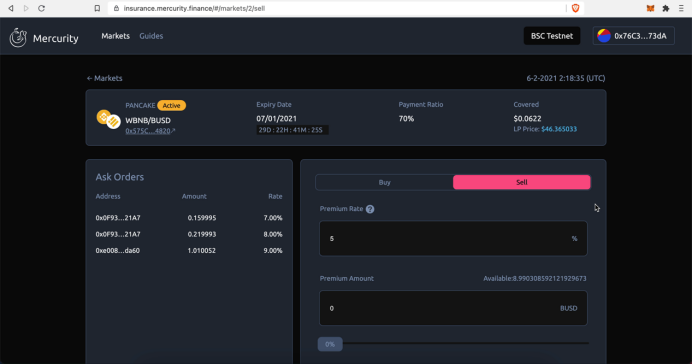The height and width of the screenshot is (364, 692).
Task: Click the BSC Testnet network button
Action: coord(552,36)
